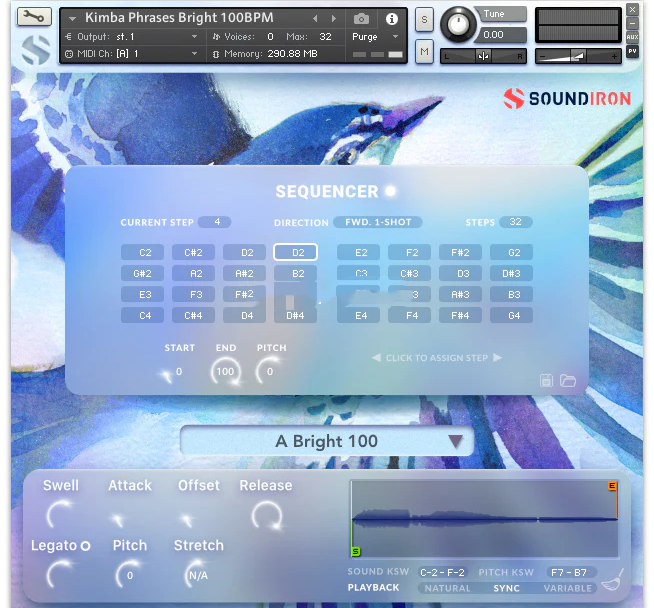Viewport: 654px width, 608px height.
Task: Toggle the Solo S button
Action: coord(424,19)
